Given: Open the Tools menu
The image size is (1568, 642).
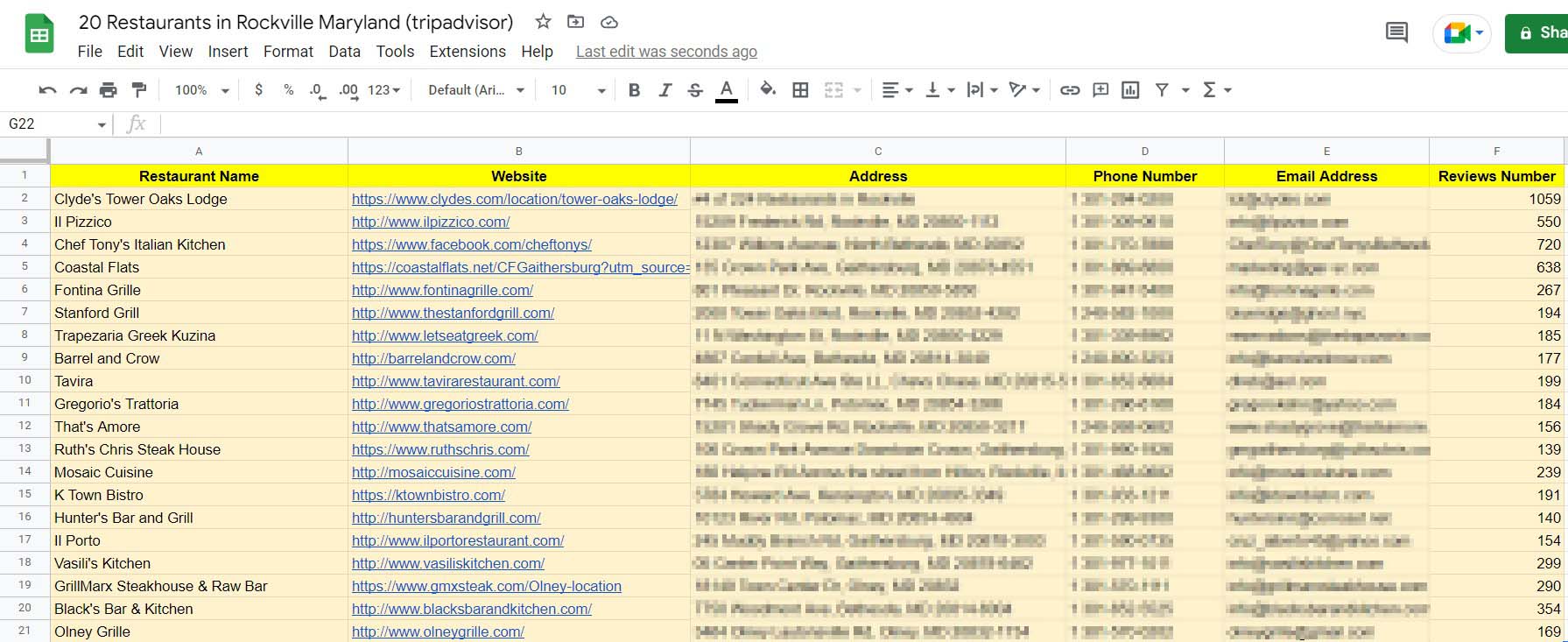Looking at the screenshot, I should [x=395, y=52].
